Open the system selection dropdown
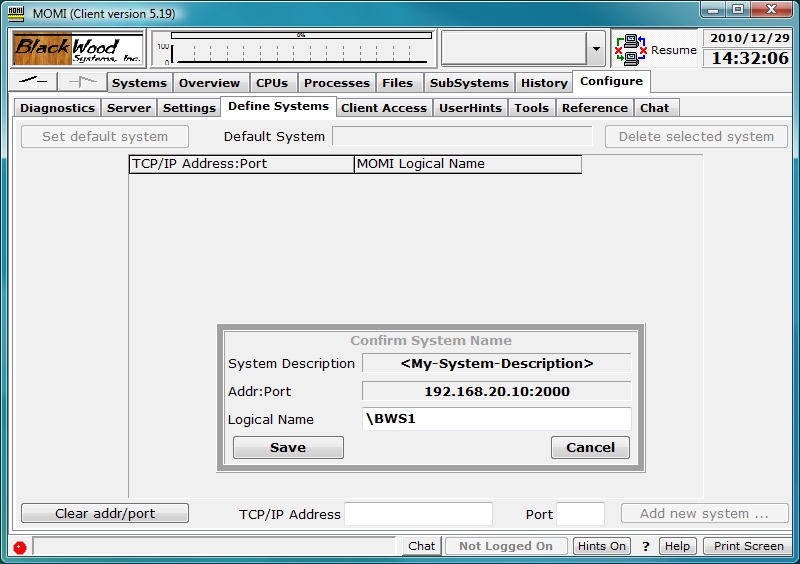The height and width of the screenshot is (564, 800). point(596,48)
